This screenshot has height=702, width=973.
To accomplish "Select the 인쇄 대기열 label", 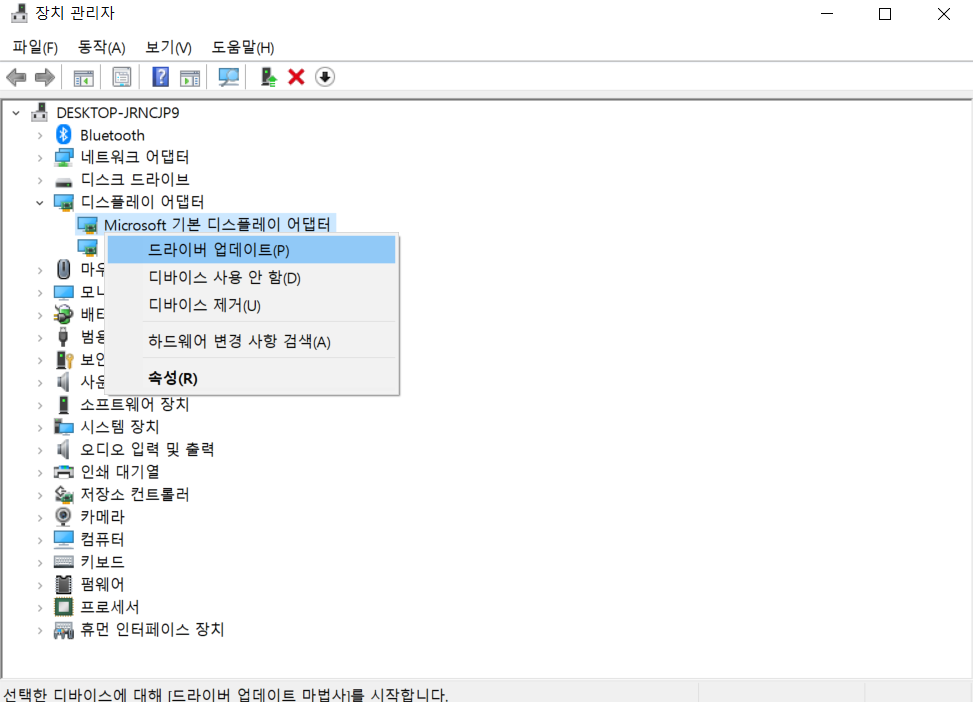I will pos(120,472).
